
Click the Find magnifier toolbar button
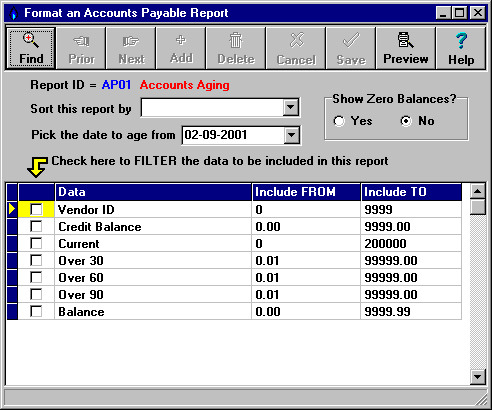(x=31, y=48)
